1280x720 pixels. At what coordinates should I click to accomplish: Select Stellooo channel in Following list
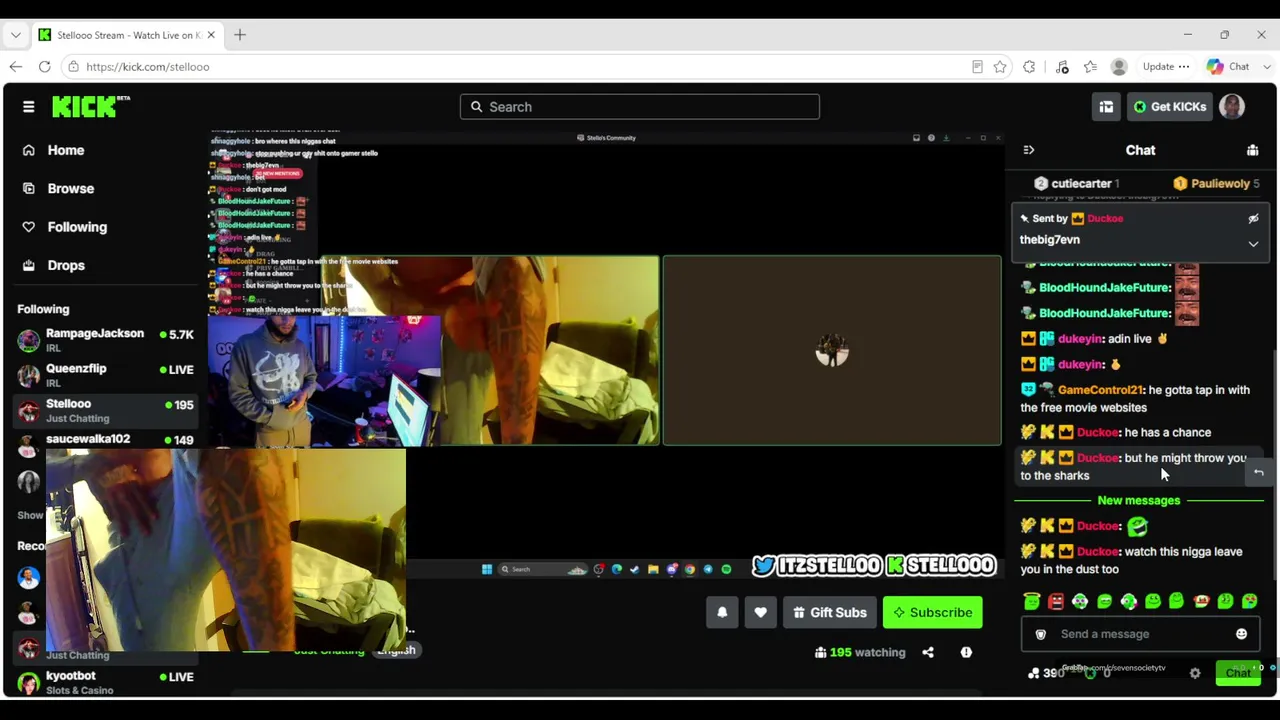click(105, 410)
